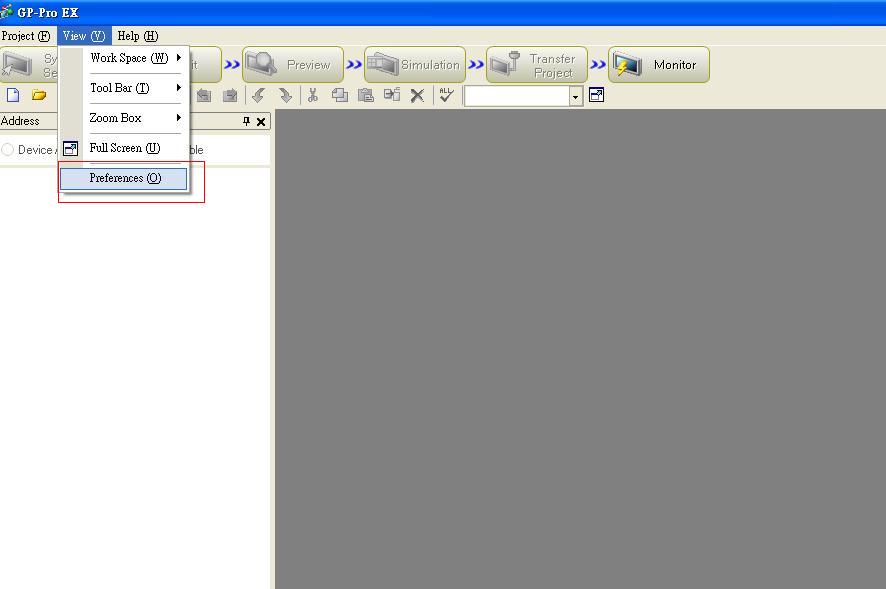The height and width of the screenshot is (589, 886).
Task: Open the Help menu
Action: click(137, 36)
